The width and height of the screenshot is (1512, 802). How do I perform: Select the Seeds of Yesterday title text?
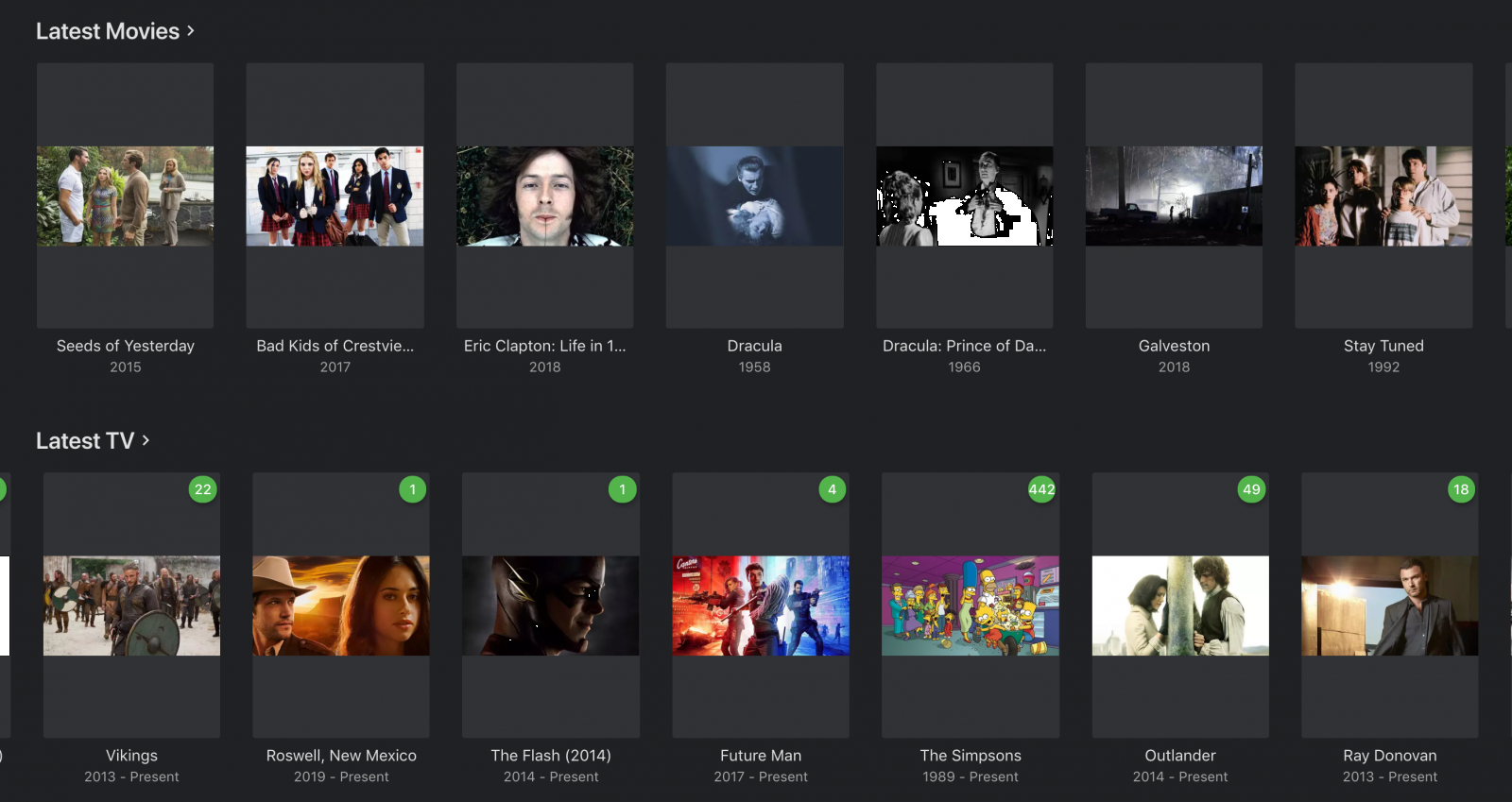click(126, 346)
